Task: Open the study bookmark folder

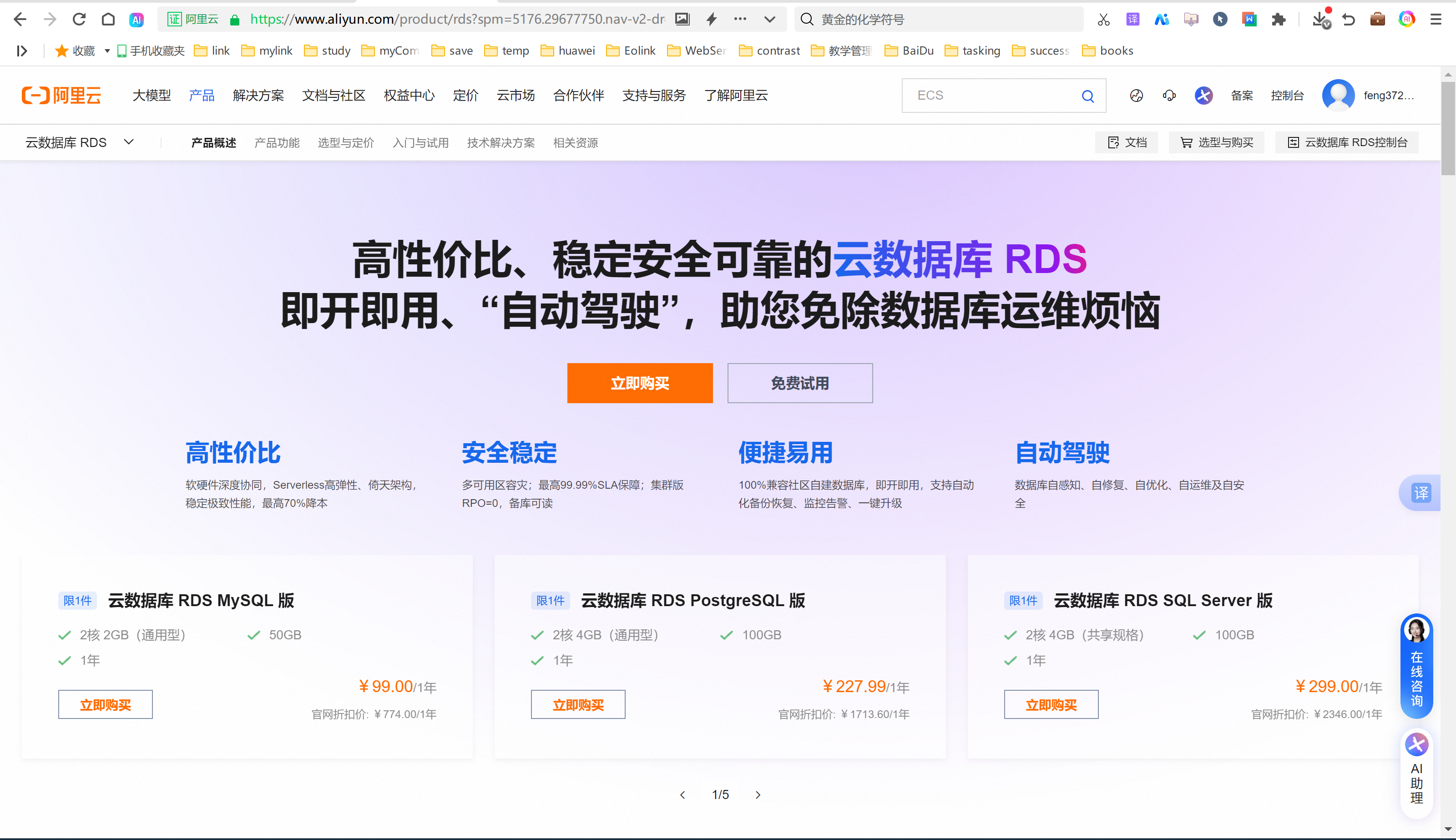Action: point(327,51)
